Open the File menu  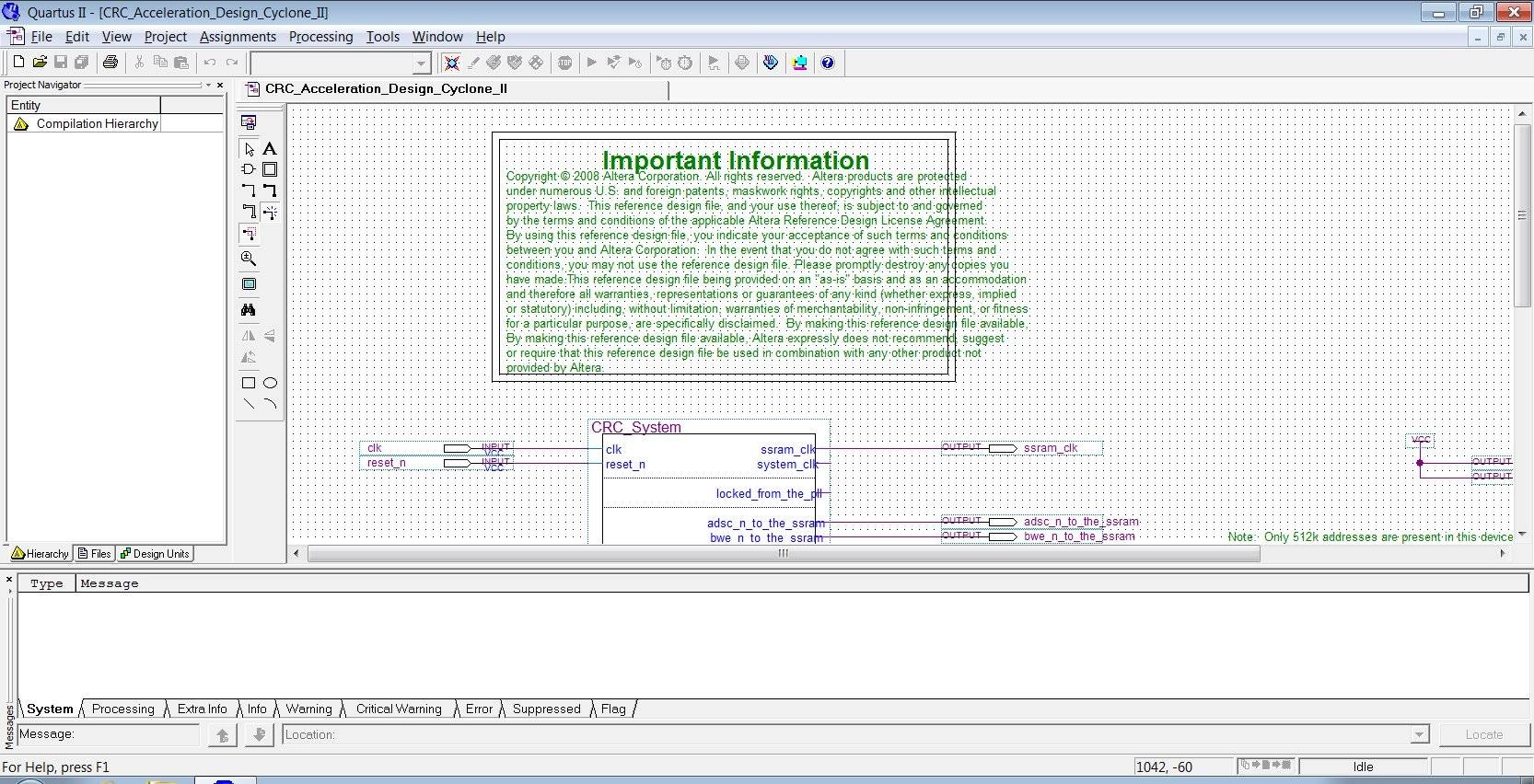click(41, 37)
